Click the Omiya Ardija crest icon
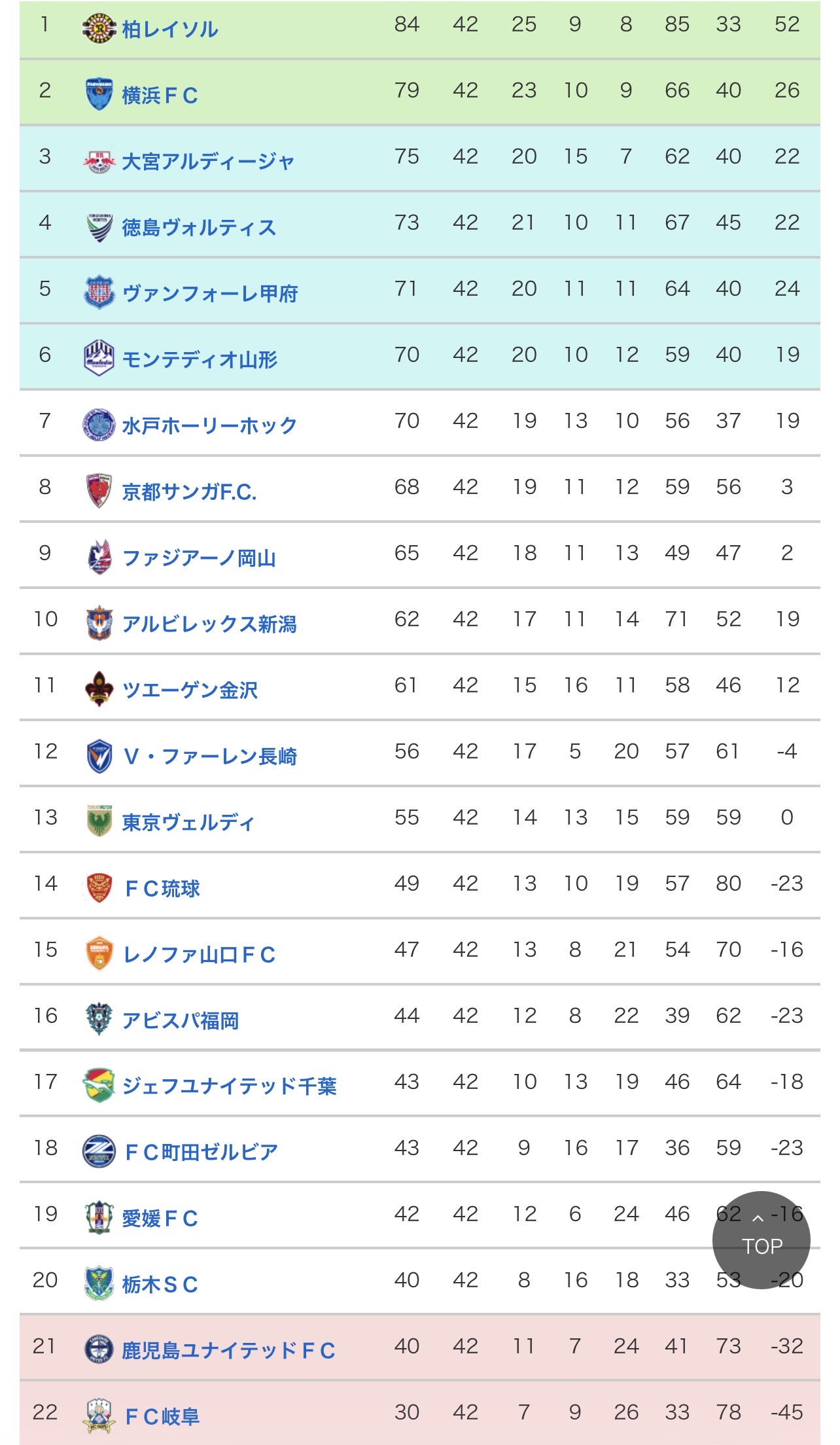 click(99, 161)
